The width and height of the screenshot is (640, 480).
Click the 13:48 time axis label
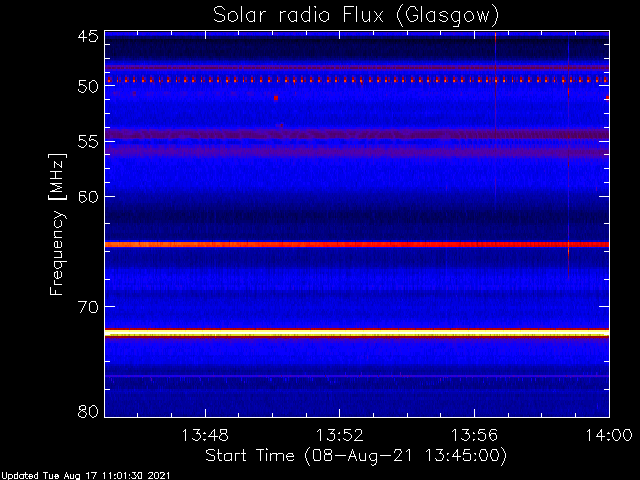click(x=205, y=435)
